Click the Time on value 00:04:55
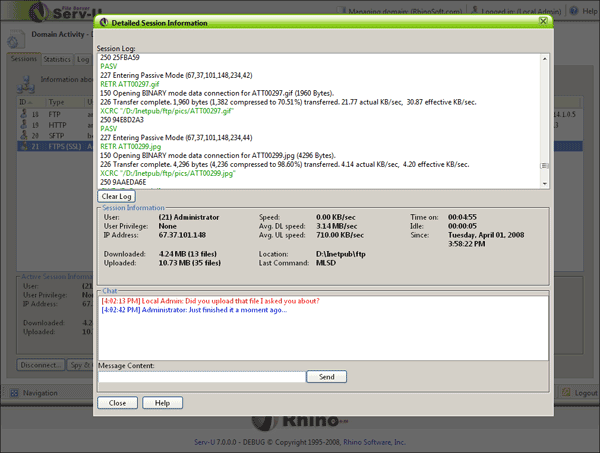 click(462, 217)
